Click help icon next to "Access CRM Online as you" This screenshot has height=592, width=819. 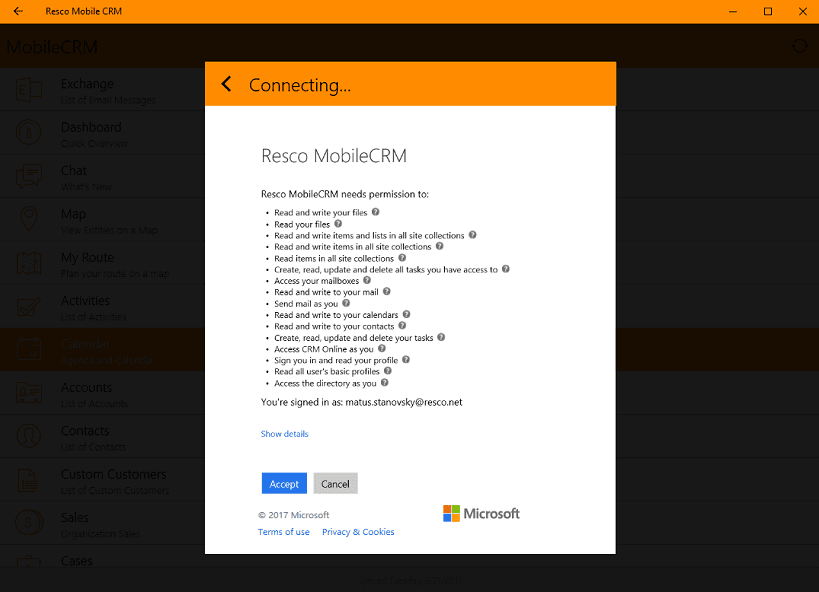[x=382, y=349]
